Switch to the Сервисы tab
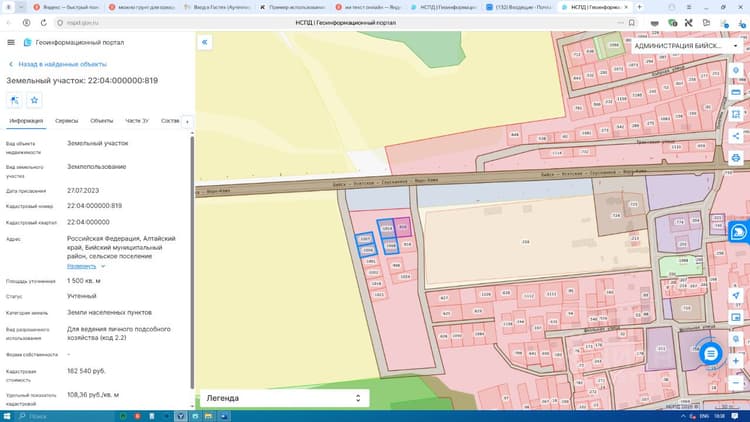This screenshot has height=422, width=750. click(66, 121)
